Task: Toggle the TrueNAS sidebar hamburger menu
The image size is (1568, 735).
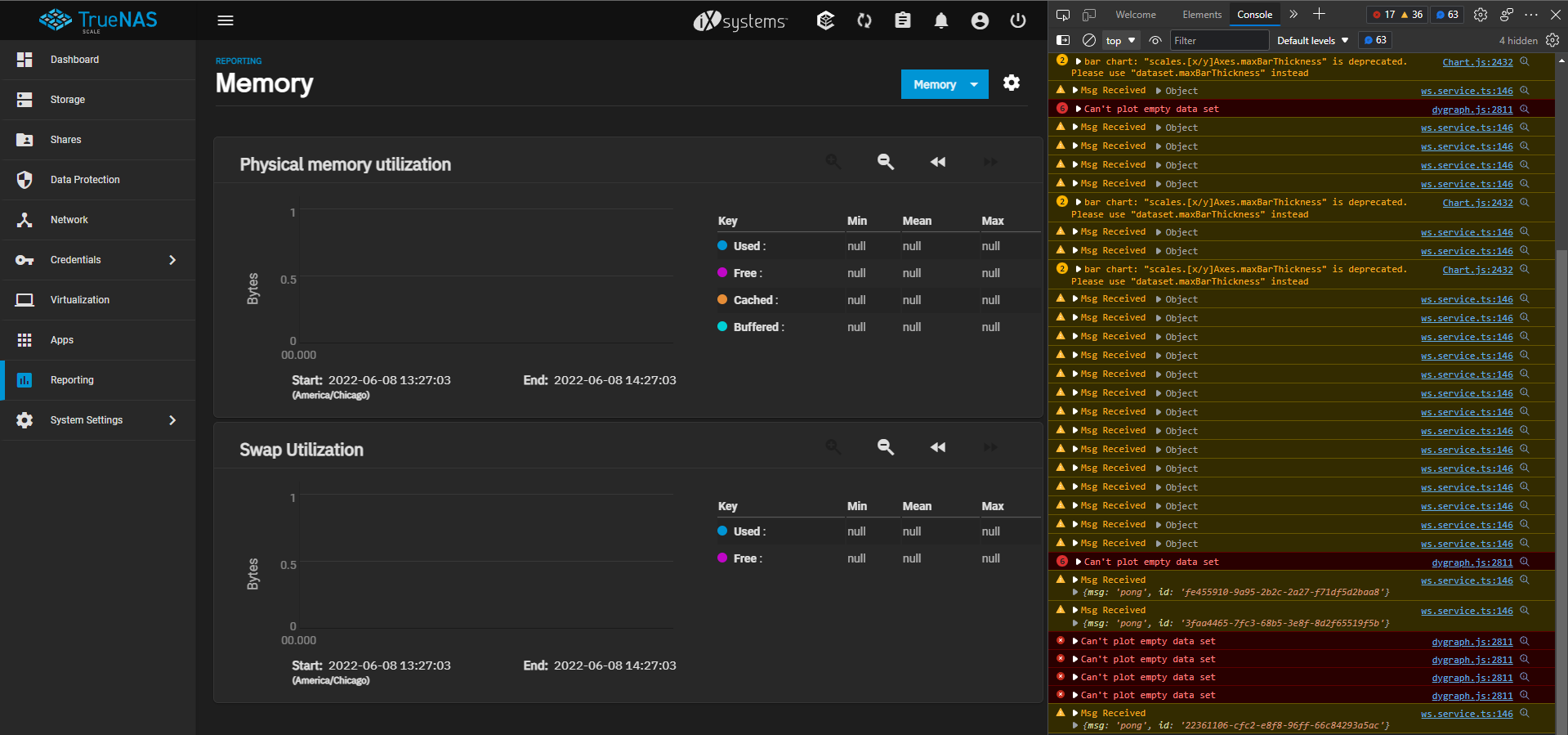Action: tap(226, 20)
